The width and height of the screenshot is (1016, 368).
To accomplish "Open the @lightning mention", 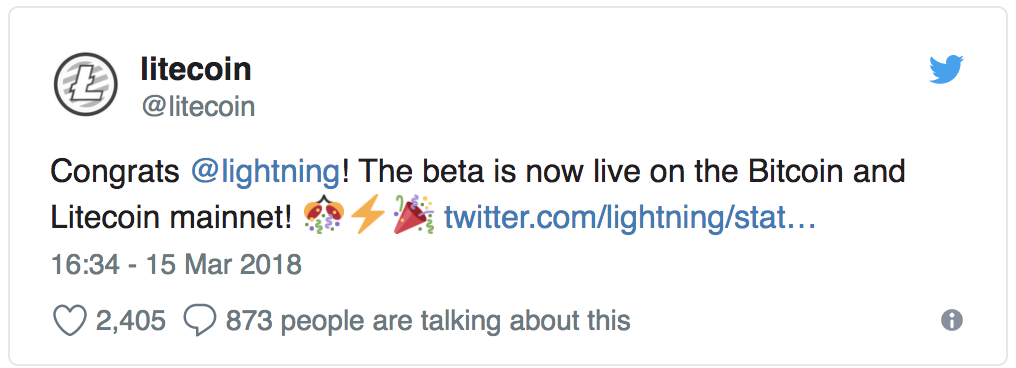I will [x=265, y=172].
